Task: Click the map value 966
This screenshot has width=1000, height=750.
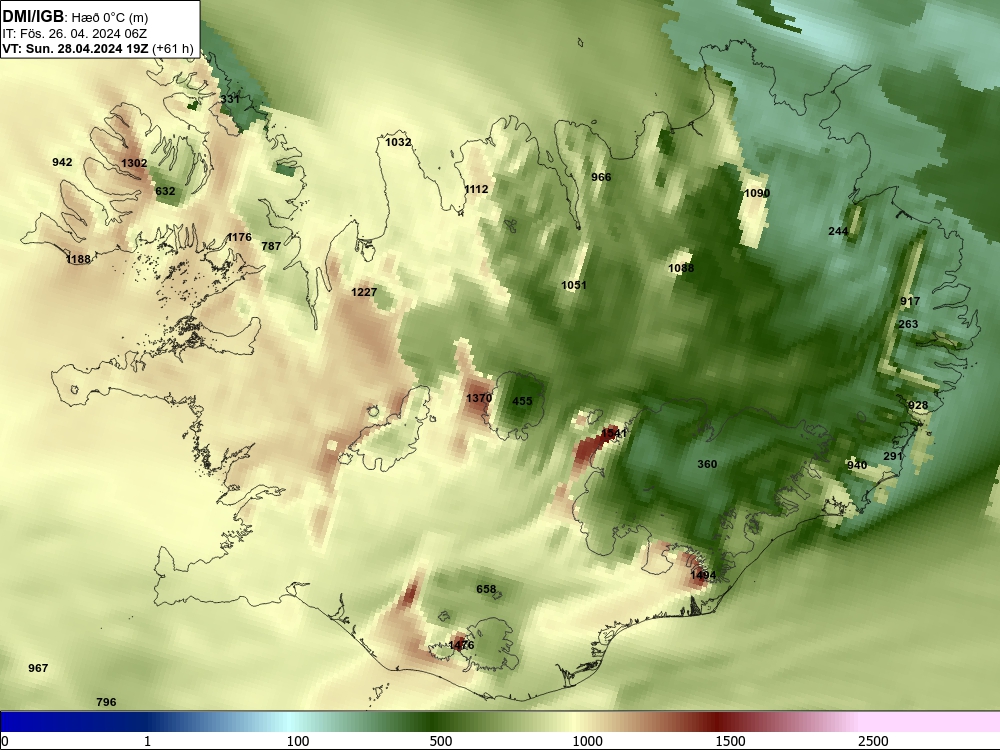Action: [601, 177]
